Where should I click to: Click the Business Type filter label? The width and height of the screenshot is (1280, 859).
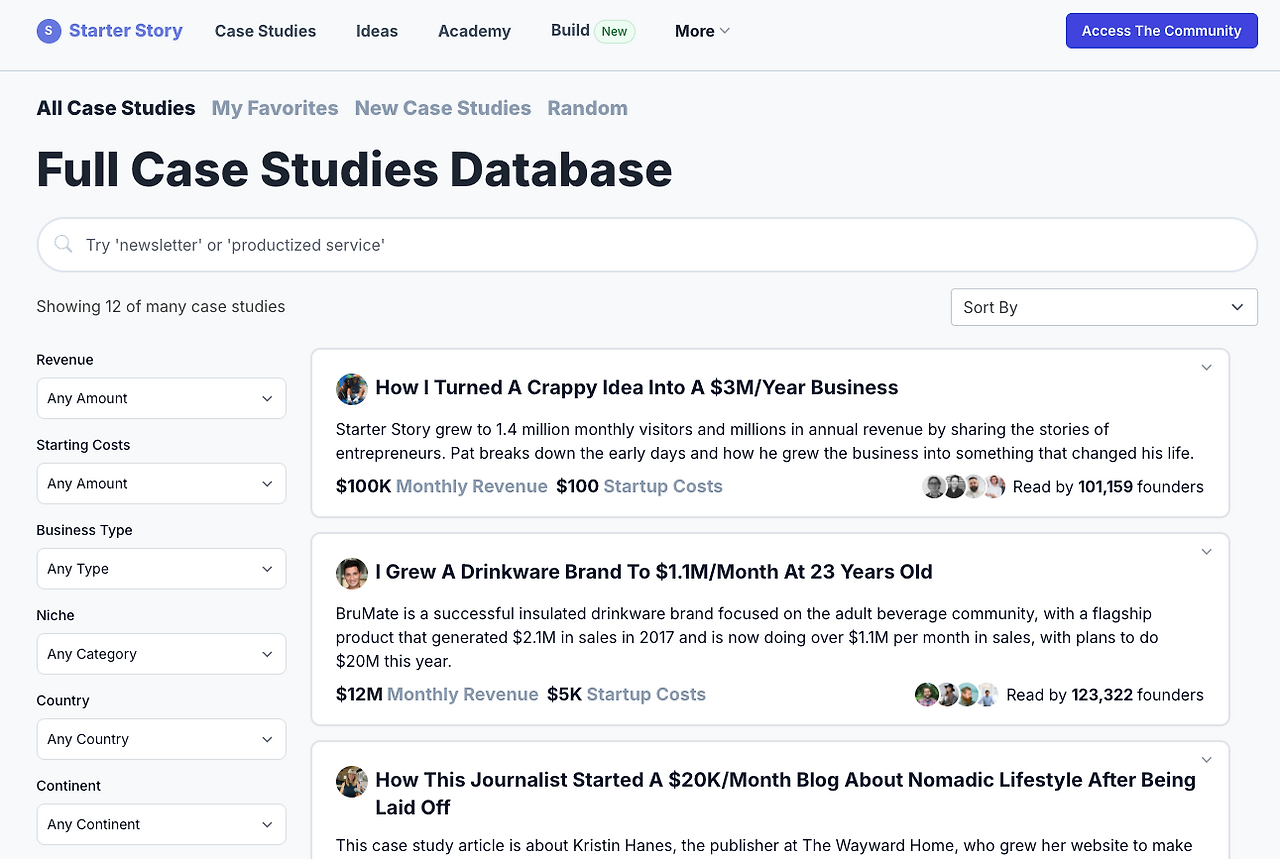(84, 530)
